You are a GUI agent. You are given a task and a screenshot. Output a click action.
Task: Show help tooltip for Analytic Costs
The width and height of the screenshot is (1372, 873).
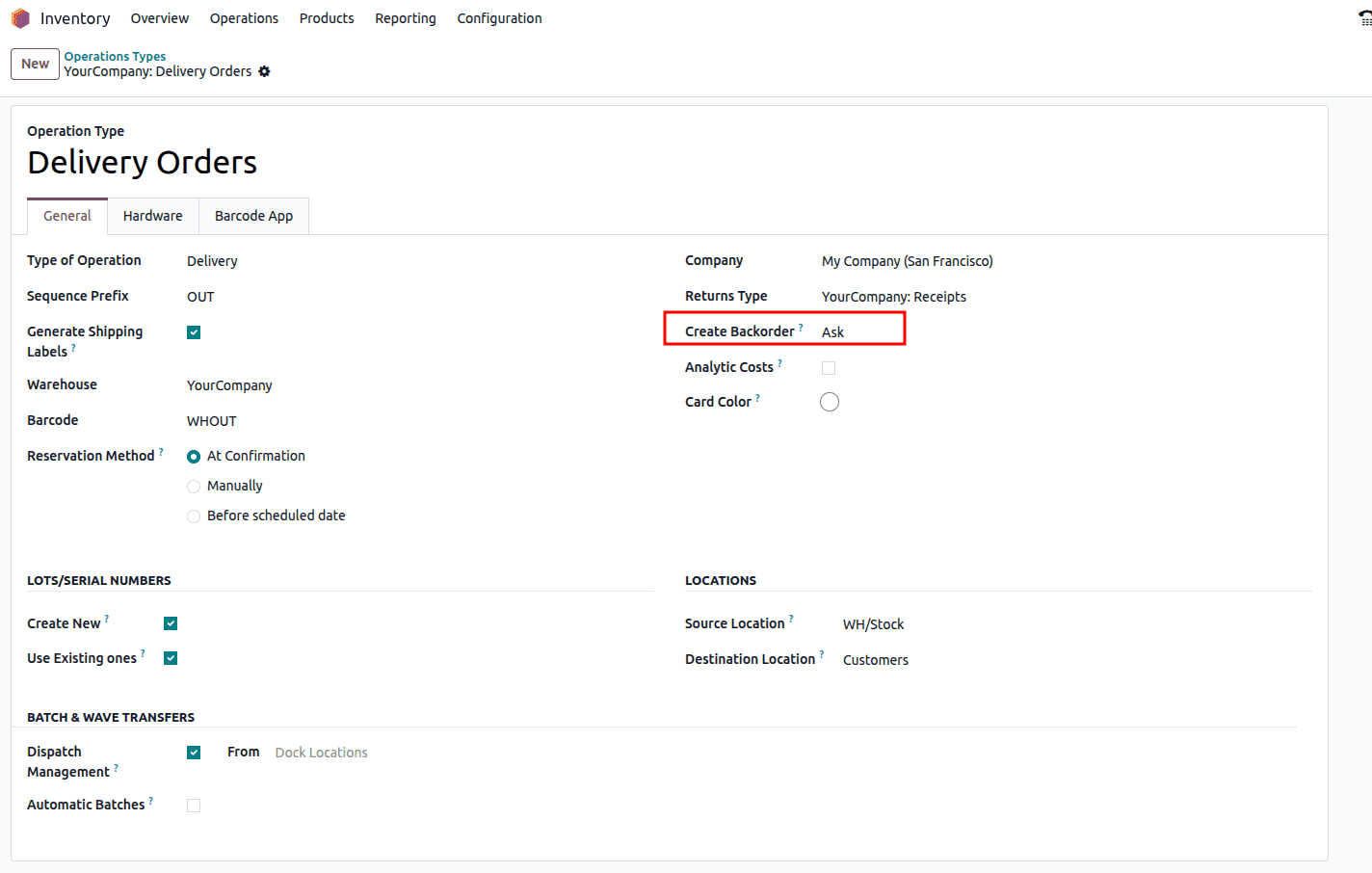(x=779, y=362)
